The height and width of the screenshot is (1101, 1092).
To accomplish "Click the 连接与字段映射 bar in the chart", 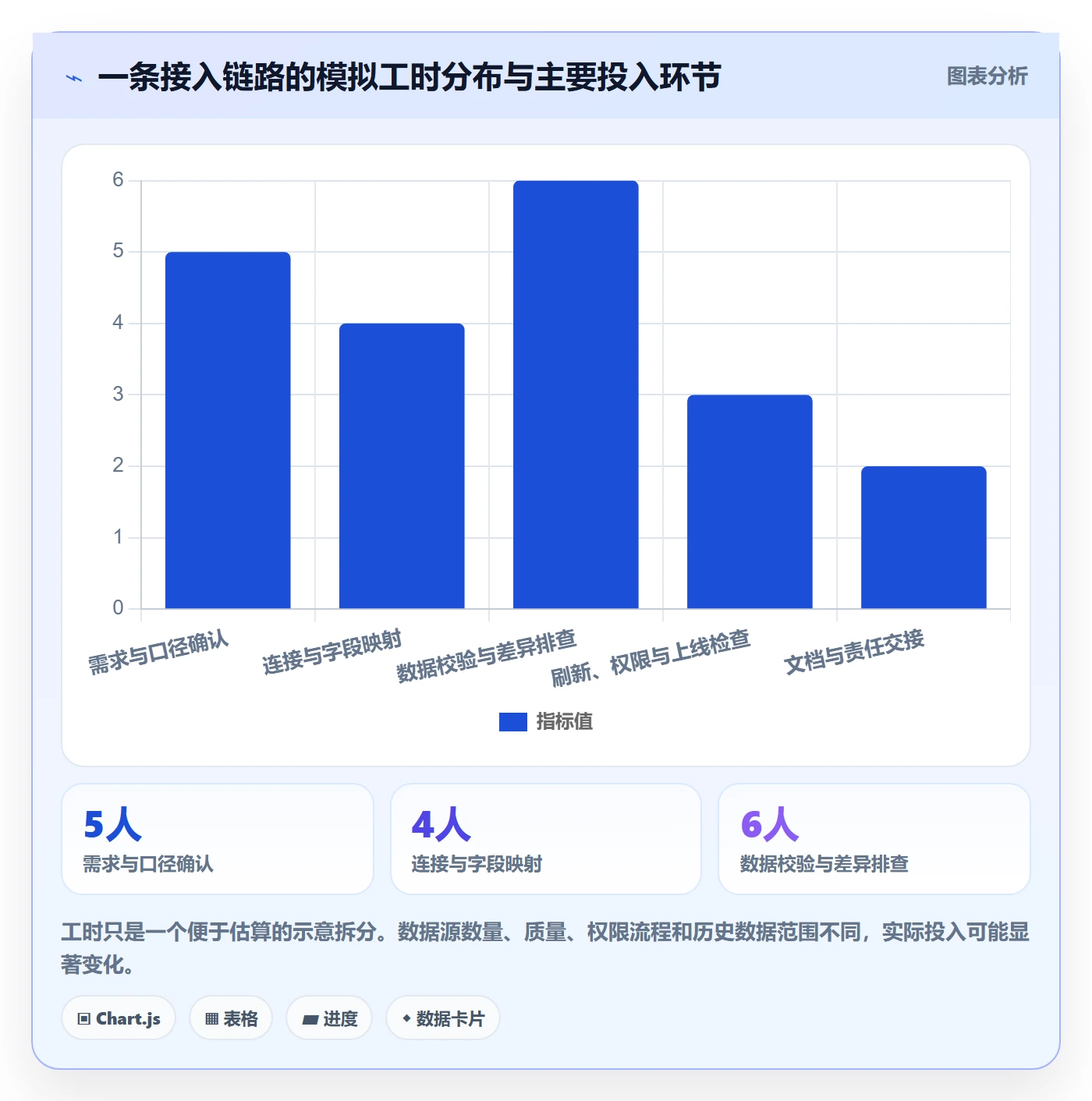I will click(402, 466).
